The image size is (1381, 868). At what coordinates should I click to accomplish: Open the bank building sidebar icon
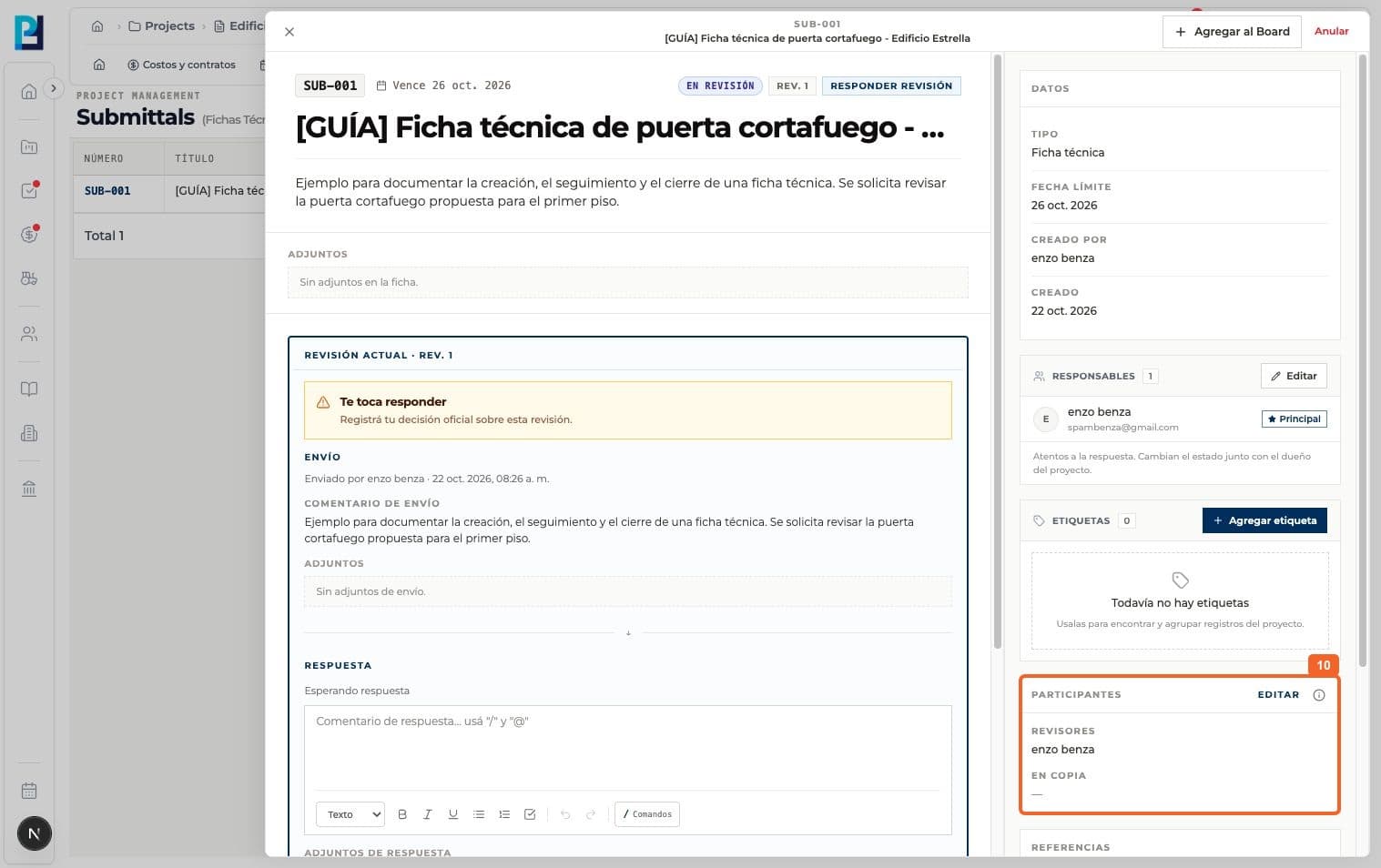(x=29, y=490)
